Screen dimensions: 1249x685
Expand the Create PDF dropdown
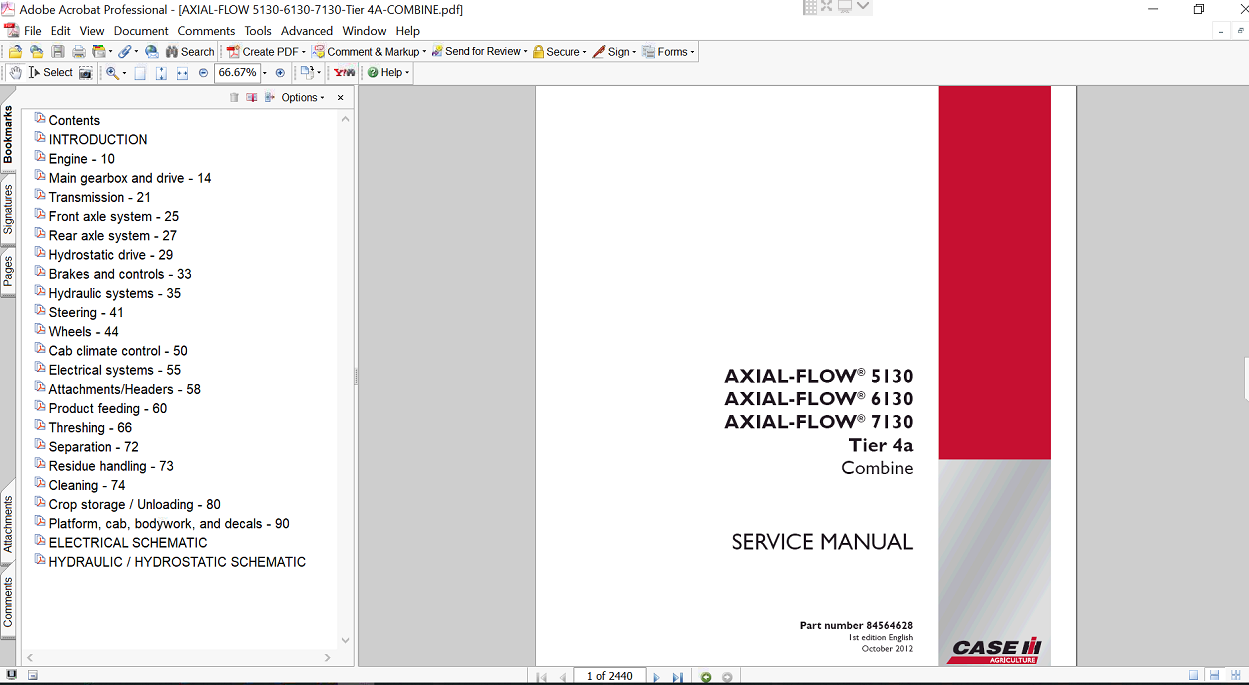click(303, 52)
